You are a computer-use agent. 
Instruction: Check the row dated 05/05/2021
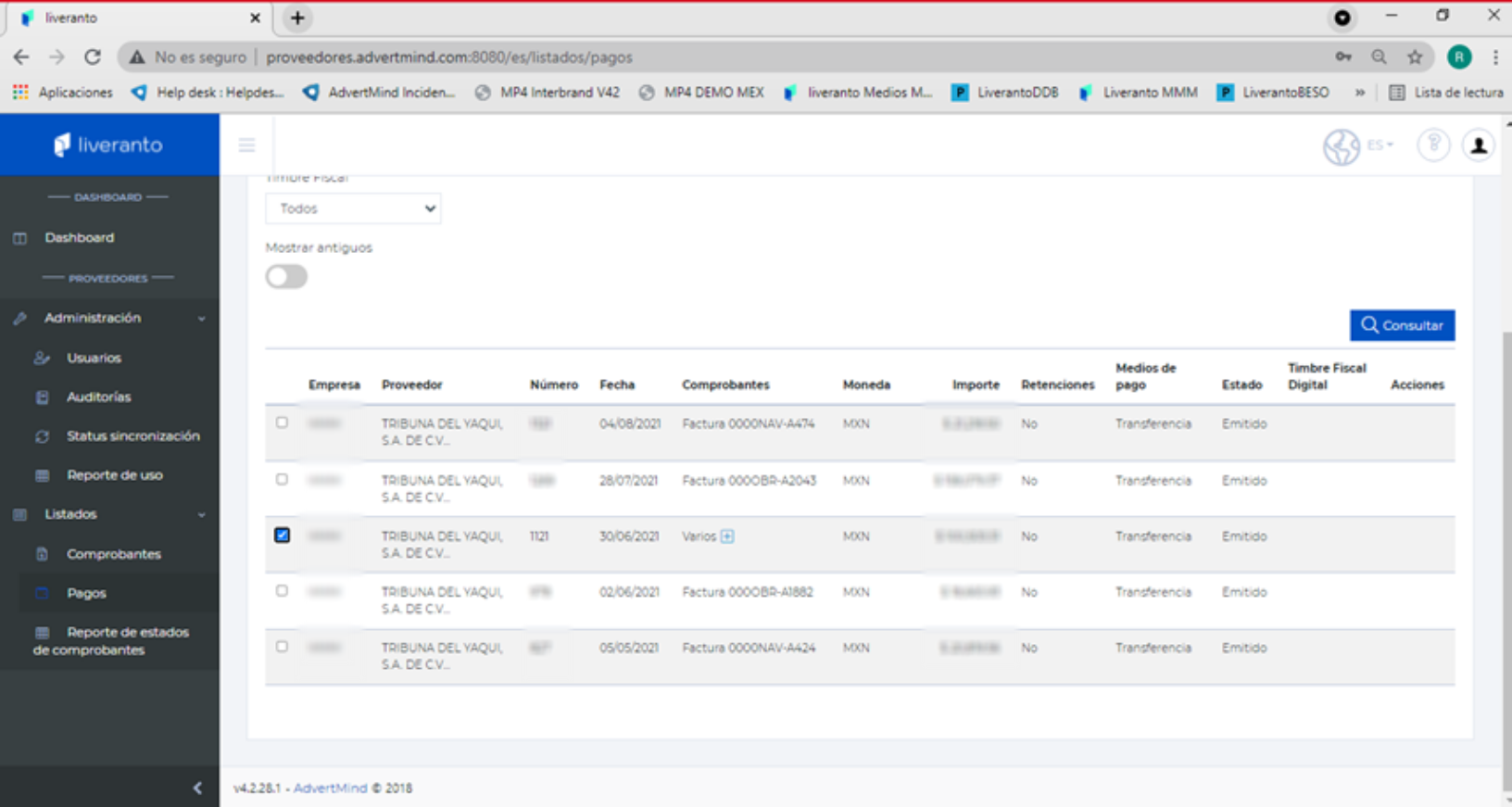tap(282, 646)
